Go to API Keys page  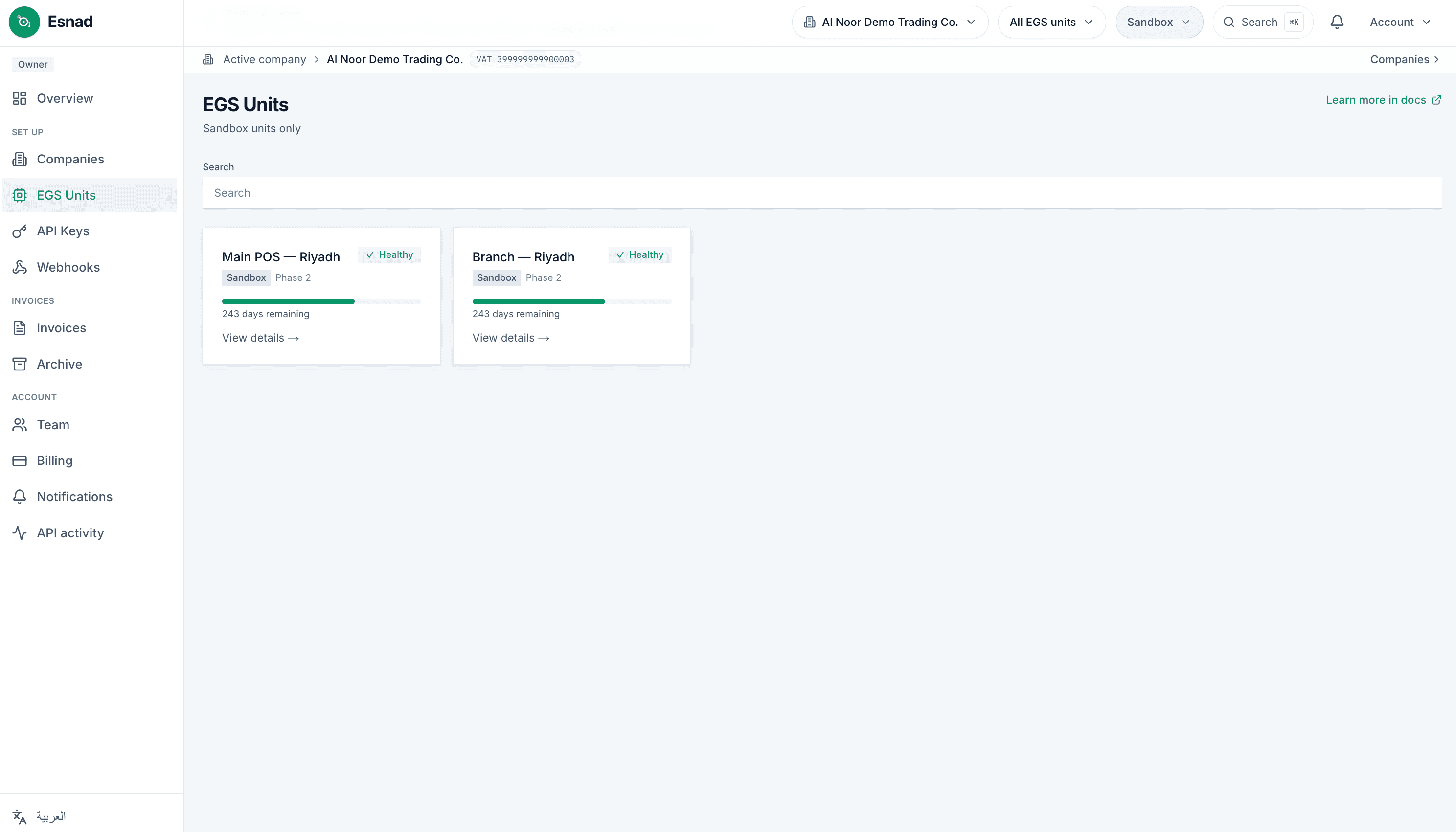click(x=90, y=231)
